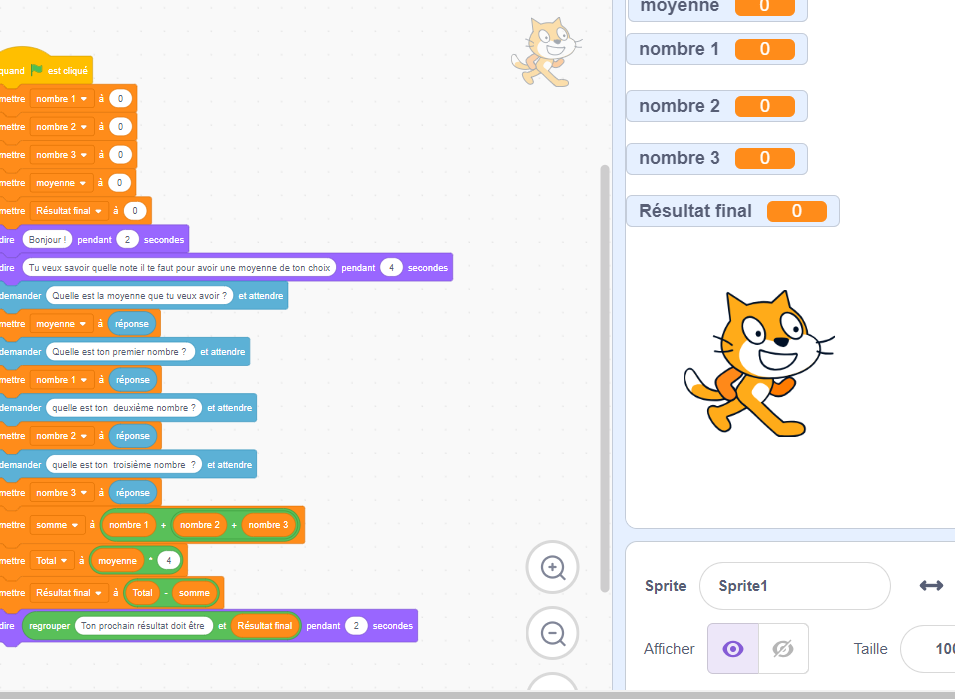
Task: Click the 'Bonjour !' text field
Action: [x=48, y=239]
